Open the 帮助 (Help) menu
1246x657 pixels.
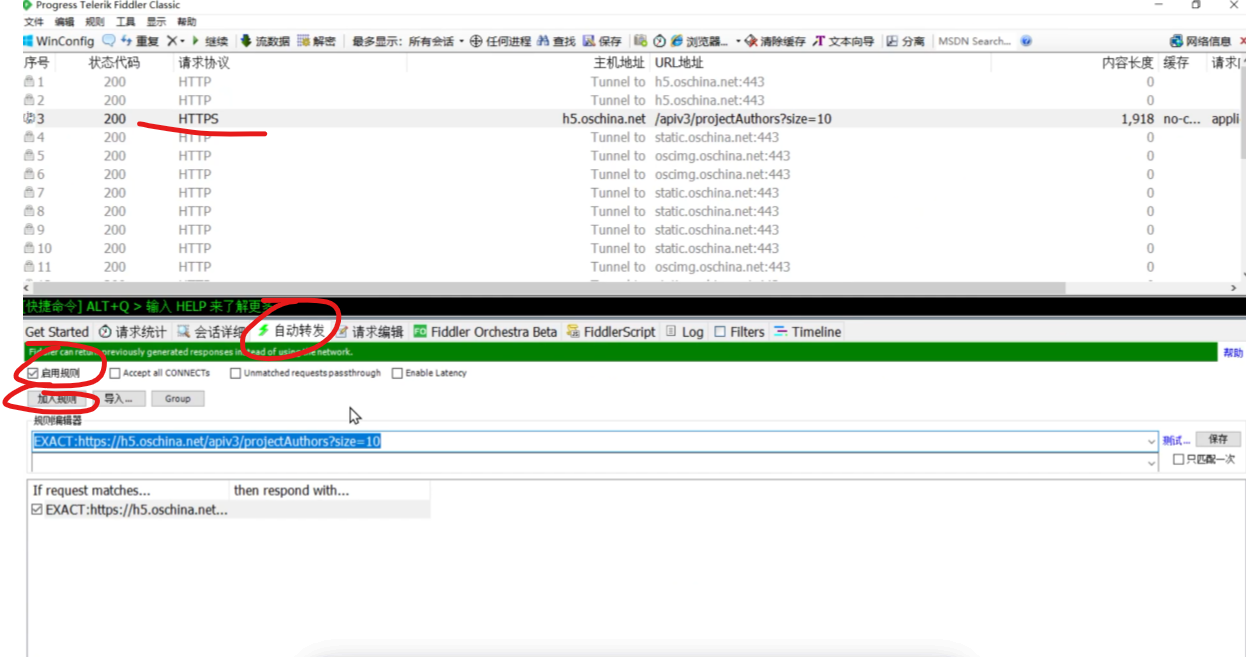[x=186, y=21]
